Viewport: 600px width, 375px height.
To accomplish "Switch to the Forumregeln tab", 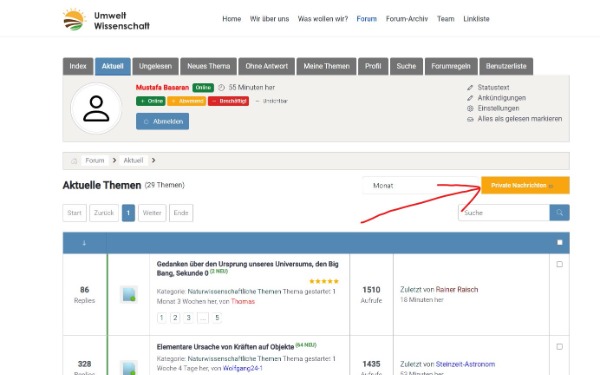I will pos(451,66).
